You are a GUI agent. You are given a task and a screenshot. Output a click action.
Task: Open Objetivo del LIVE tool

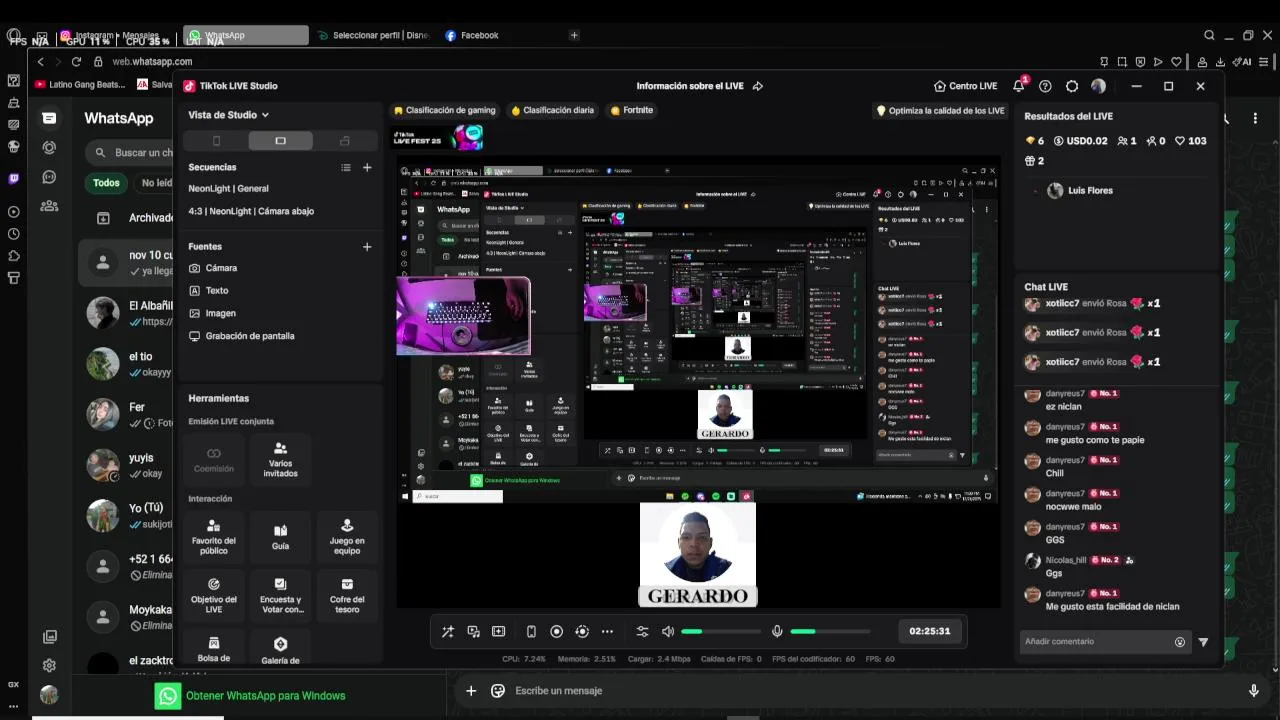click(x=214, y=596)
